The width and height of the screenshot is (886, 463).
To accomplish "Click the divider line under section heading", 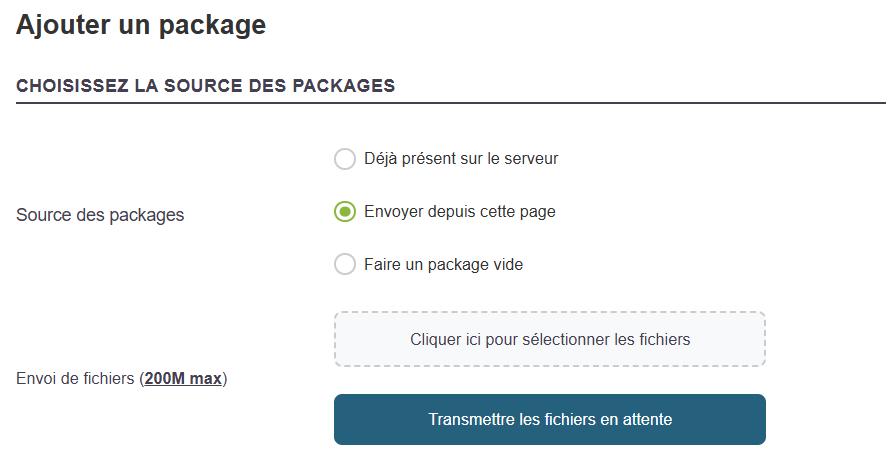I will pyautogui.click(x=450, y=103).
